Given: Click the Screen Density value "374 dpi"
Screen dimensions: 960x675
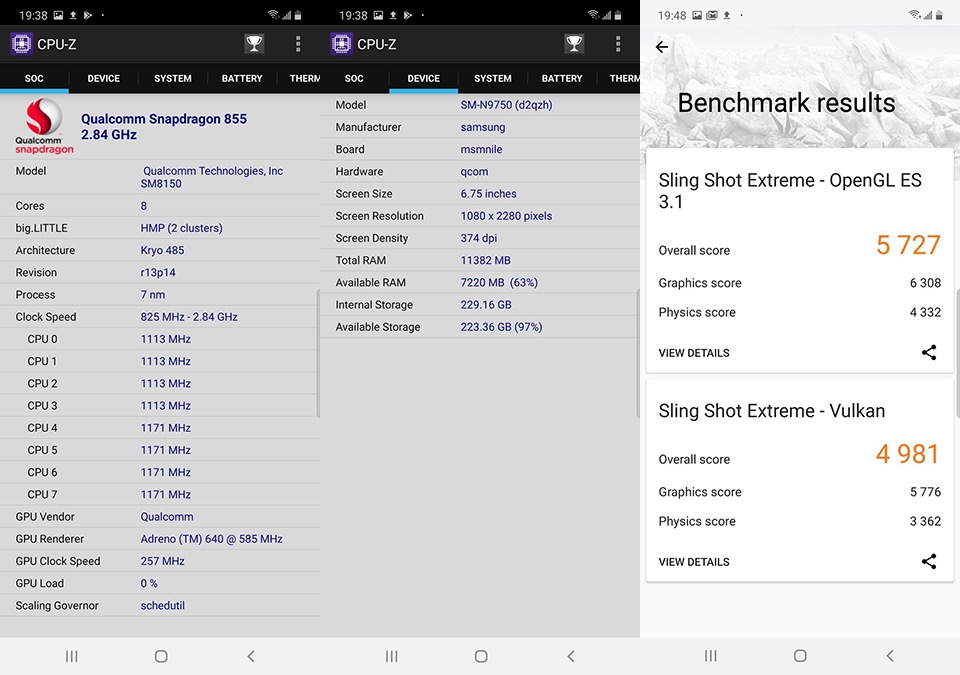Looking at the screenshot, I should [479, 238].
